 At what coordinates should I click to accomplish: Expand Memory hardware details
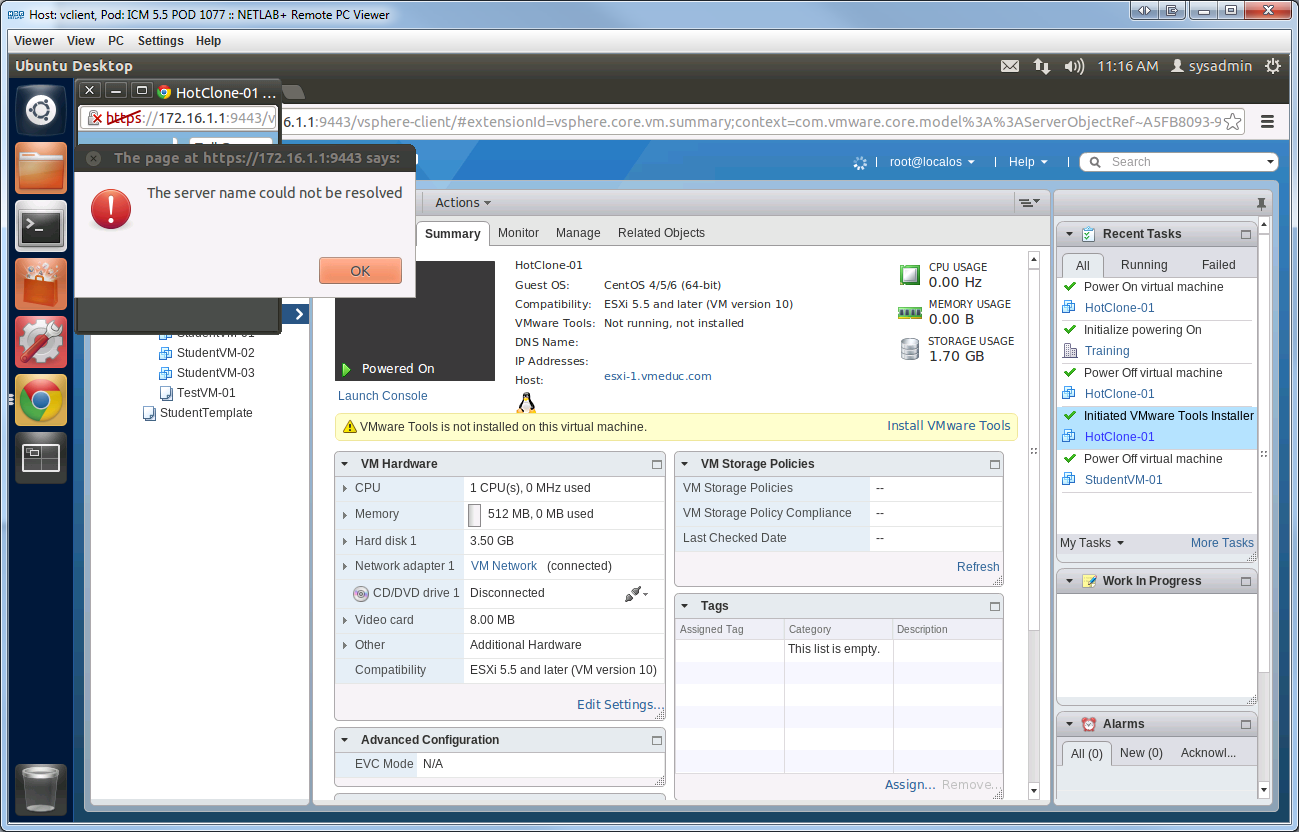[345, 514]
